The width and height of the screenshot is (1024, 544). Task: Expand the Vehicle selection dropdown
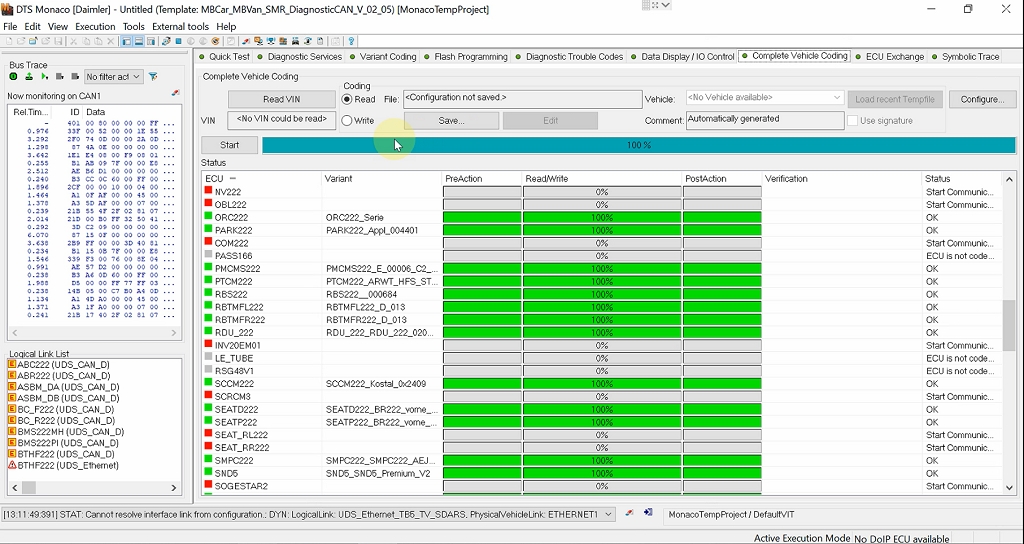[837, 98]
